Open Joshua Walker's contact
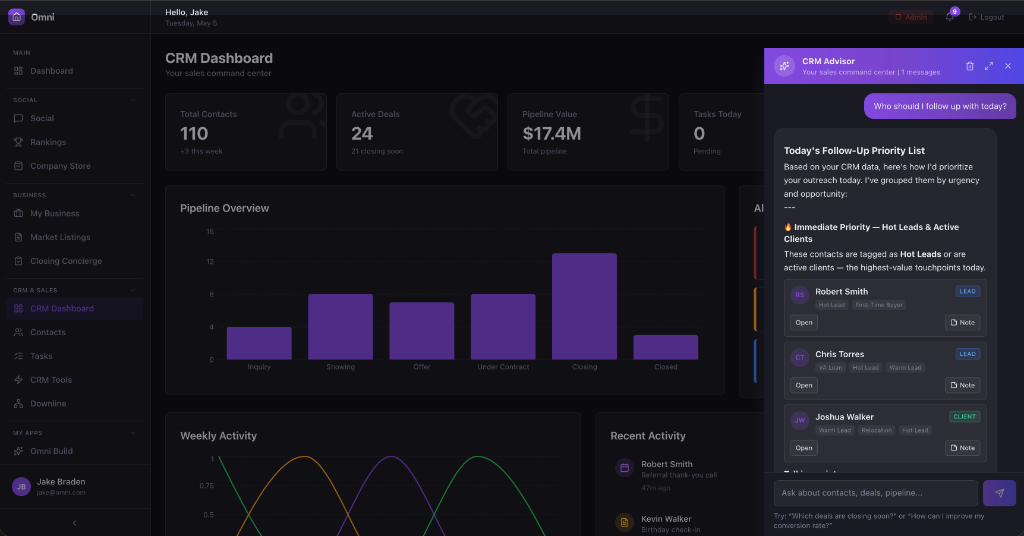This screenshot has width=1024, height=536. click(804, 448)
